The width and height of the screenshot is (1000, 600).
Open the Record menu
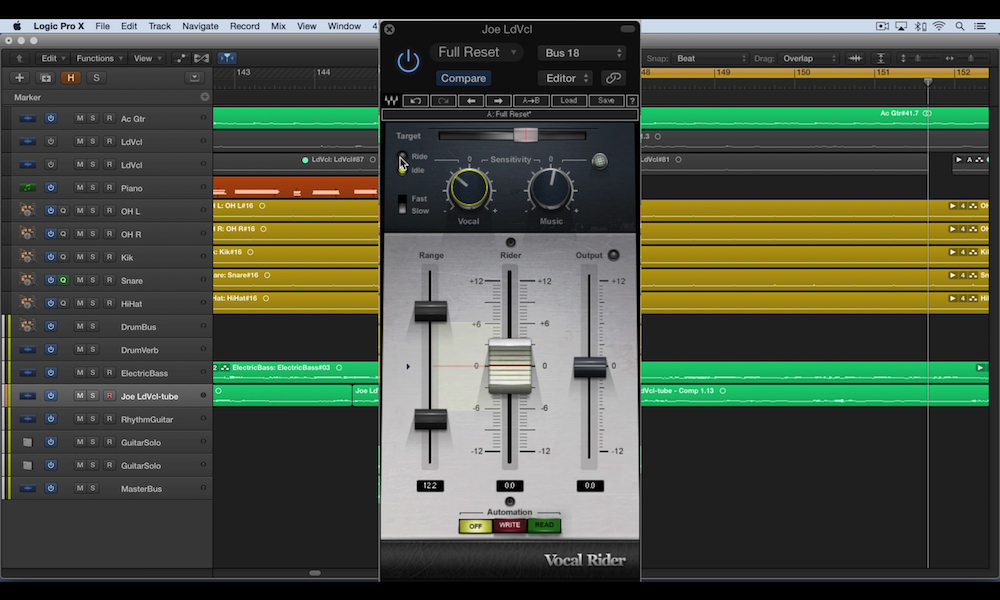click(244, 26)
